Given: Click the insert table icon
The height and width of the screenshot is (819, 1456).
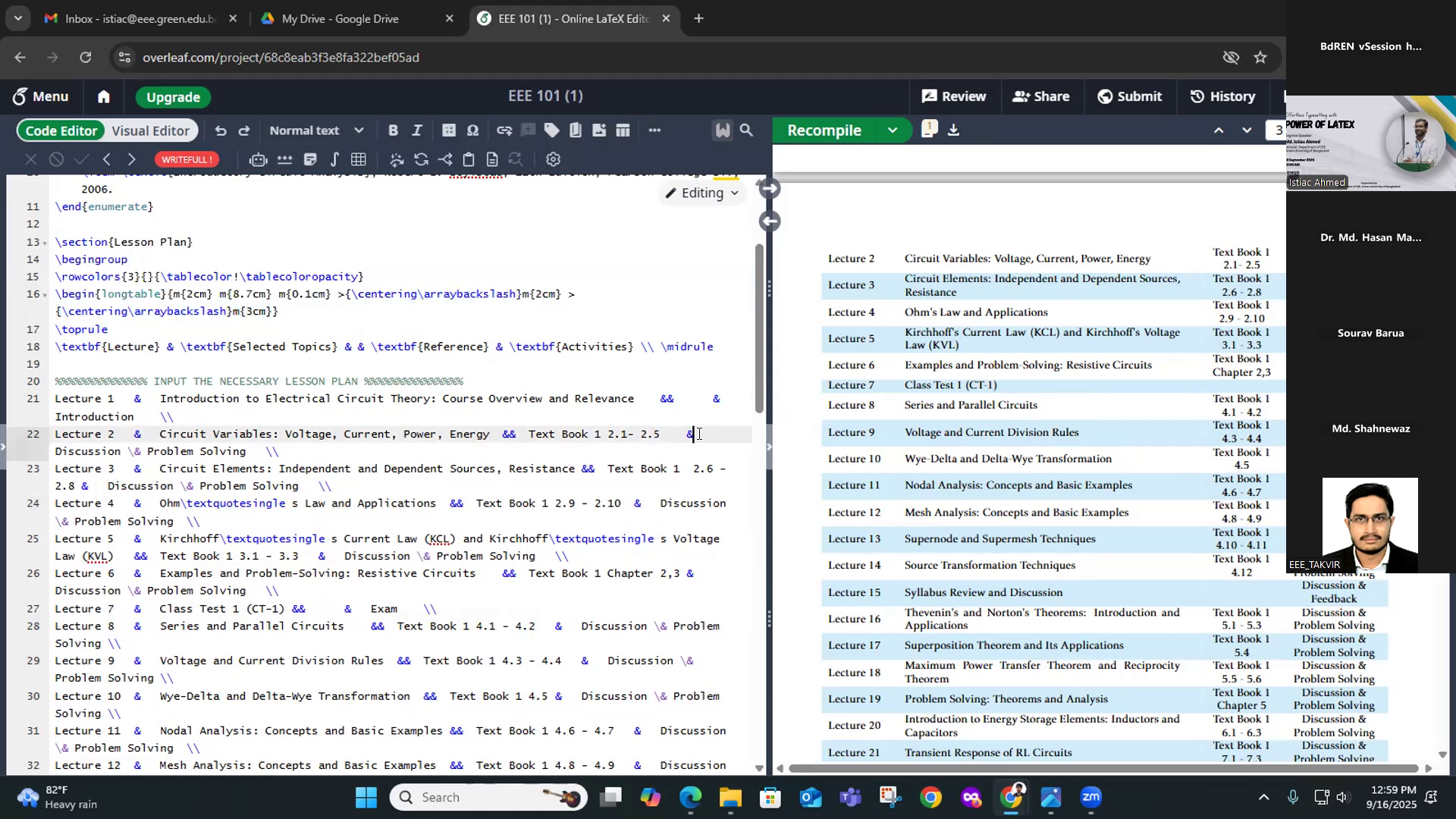Looking at the screenshot, I should 623,130.
